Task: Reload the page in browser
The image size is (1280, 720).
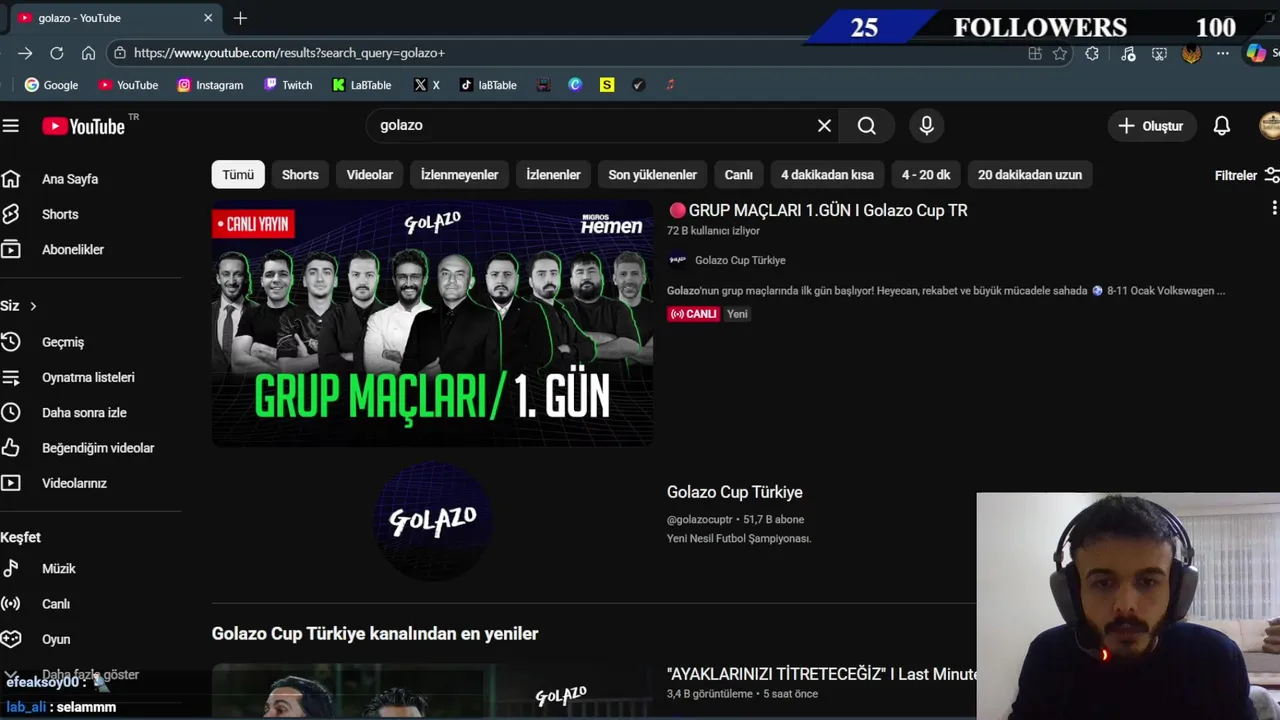Action: coord(57,53)
